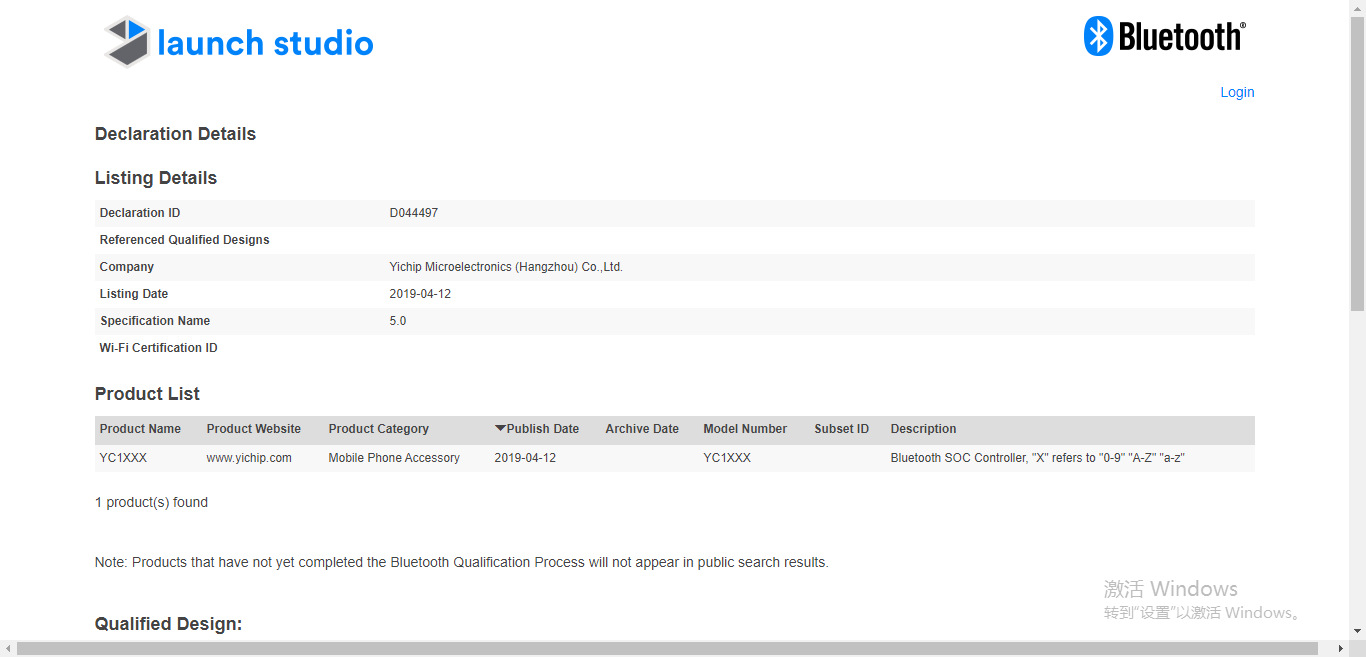The height and width of the screenshot is (657, 1366).
Task: Select the Bluetooth SOC Controller description text
Action: pos(1037,458)
